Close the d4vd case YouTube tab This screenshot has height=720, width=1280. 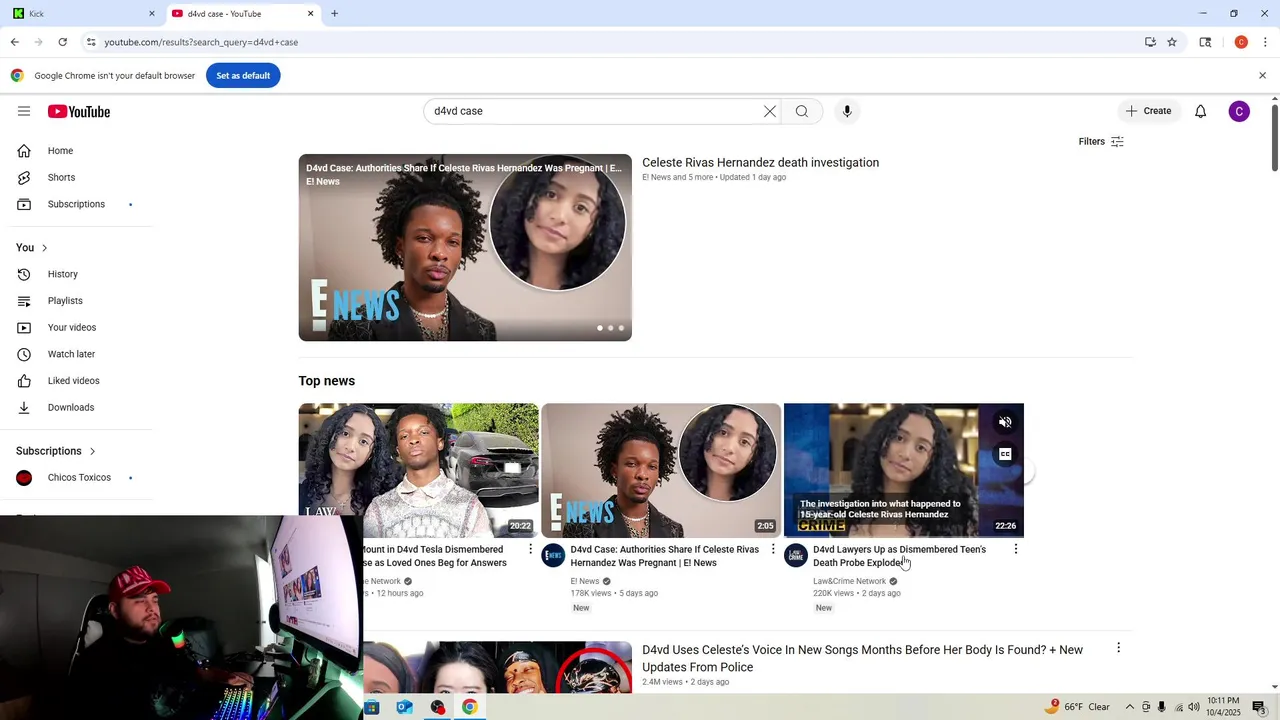(310, 14)
